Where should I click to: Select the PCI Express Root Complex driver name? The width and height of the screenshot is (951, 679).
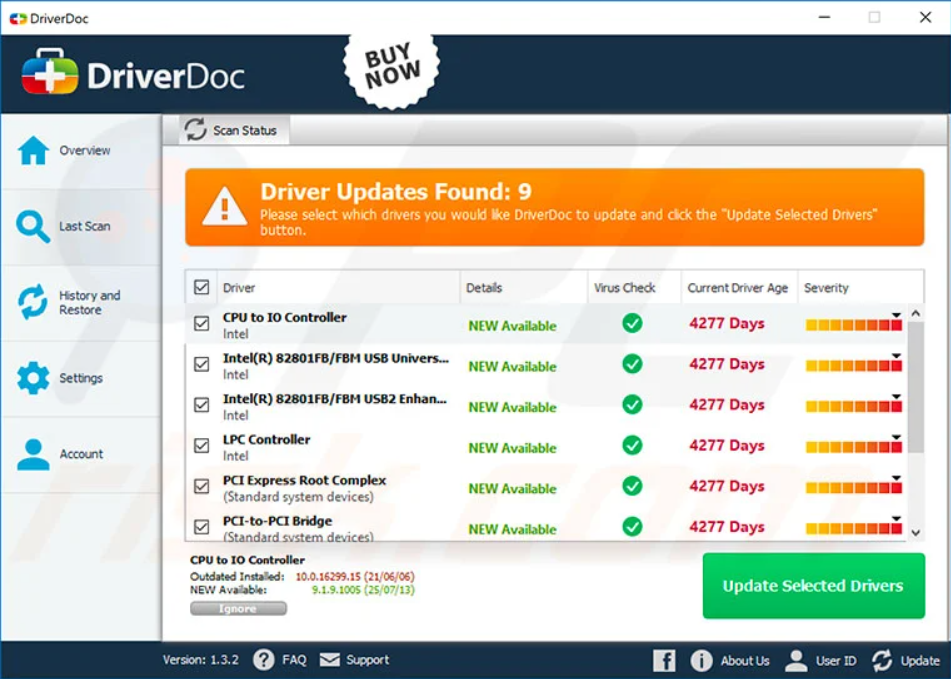pyautogui.click(x=304, y=480)
